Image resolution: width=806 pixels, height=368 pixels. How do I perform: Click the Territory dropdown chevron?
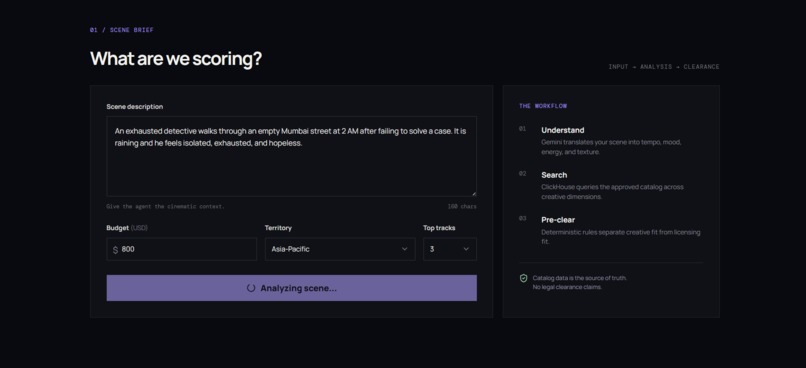(405, 249)
